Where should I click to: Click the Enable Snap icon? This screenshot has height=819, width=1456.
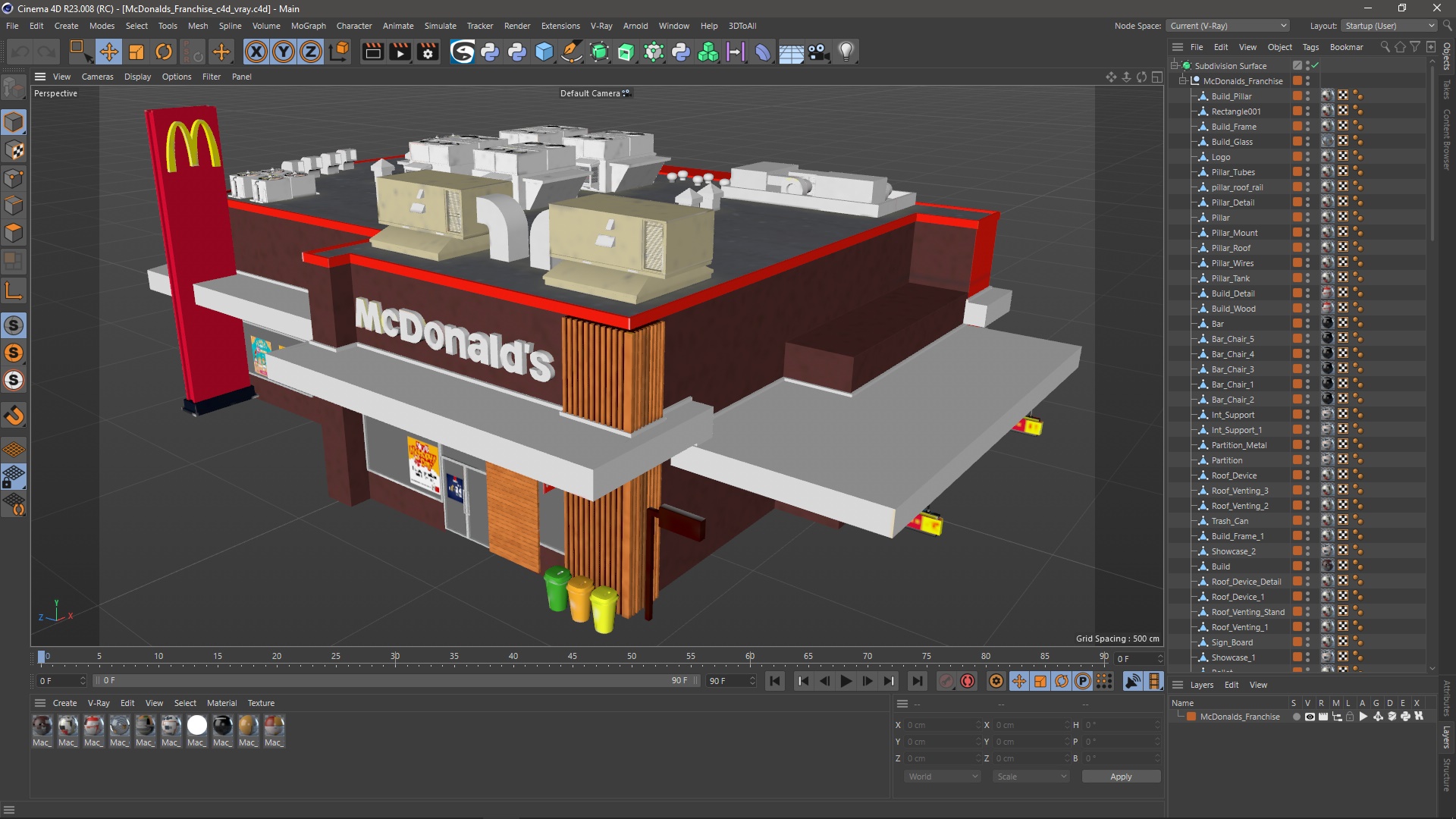(x=14, y=416)
